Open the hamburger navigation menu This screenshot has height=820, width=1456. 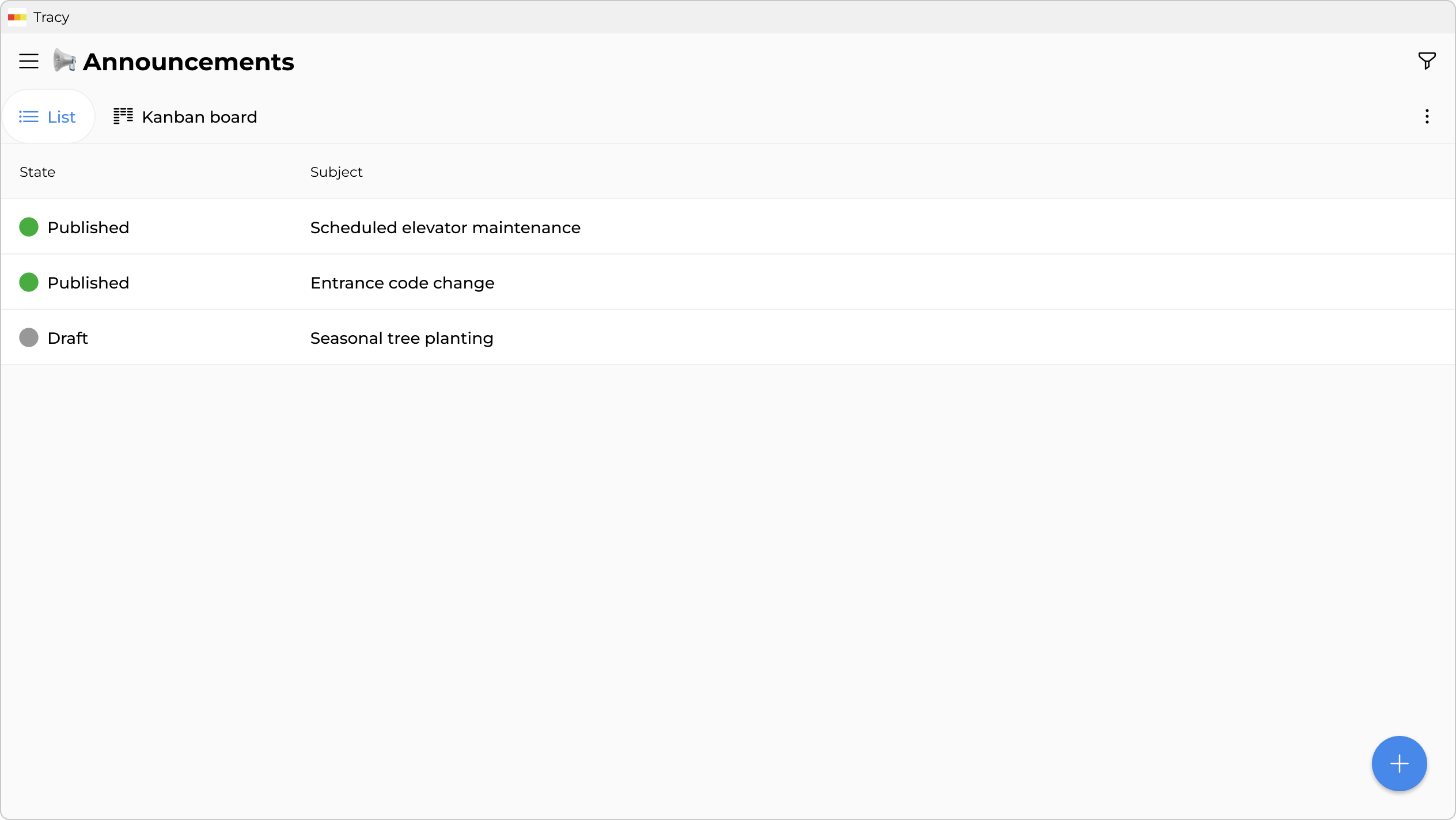(28, 61)
